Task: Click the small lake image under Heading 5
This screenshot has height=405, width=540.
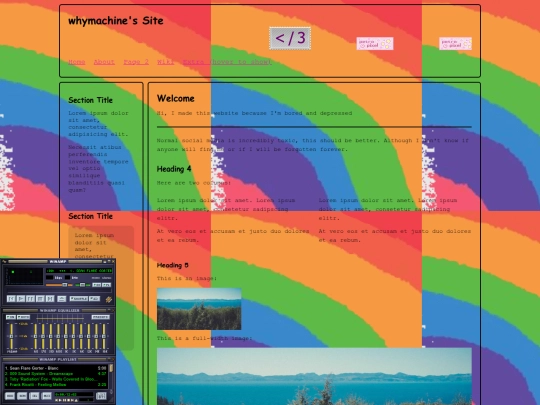Action: pyautogui.click(x=199, y=309)
